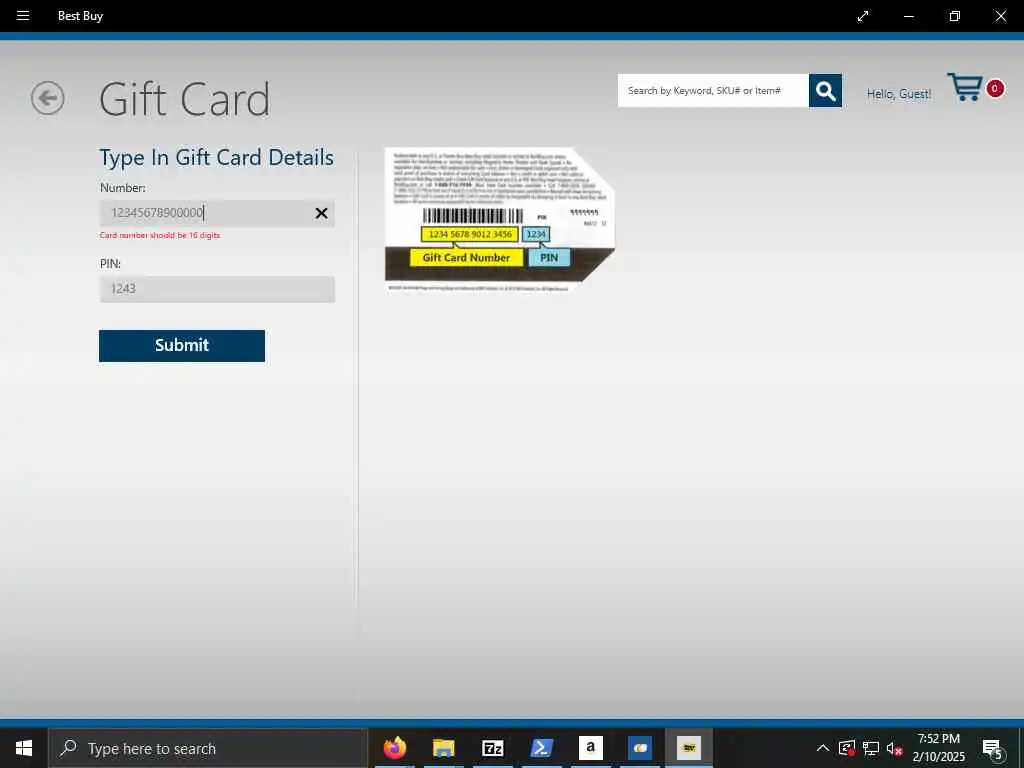Open the shopping cart icon
Screen dimensions: 1024x768
(965, 88)
